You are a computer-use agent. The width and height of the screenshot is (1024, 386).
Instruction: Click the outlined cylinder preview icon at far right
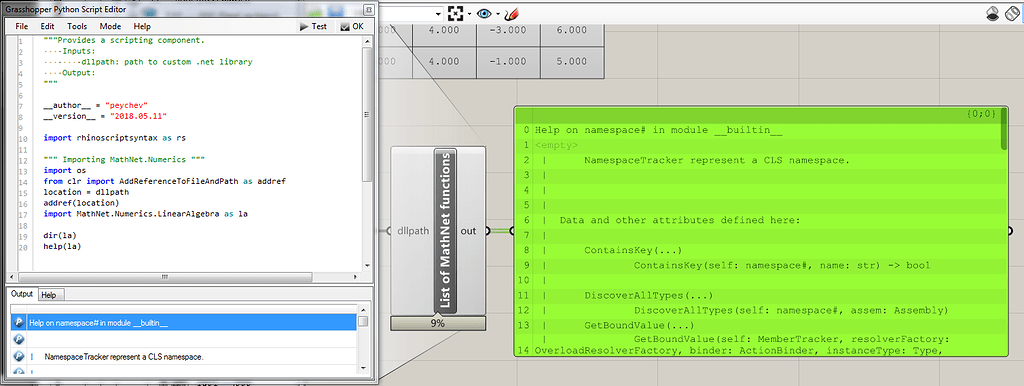click(1012, 13)
